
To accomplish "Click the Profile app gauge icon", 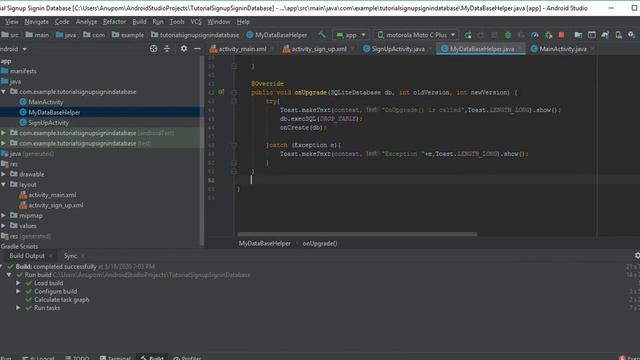I will click(535, 35).
